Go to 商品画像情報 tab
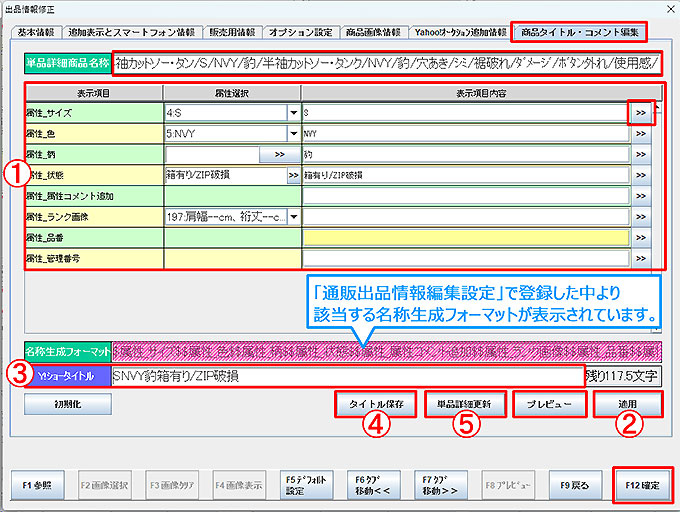680x512 pixels. coord(373,32)
